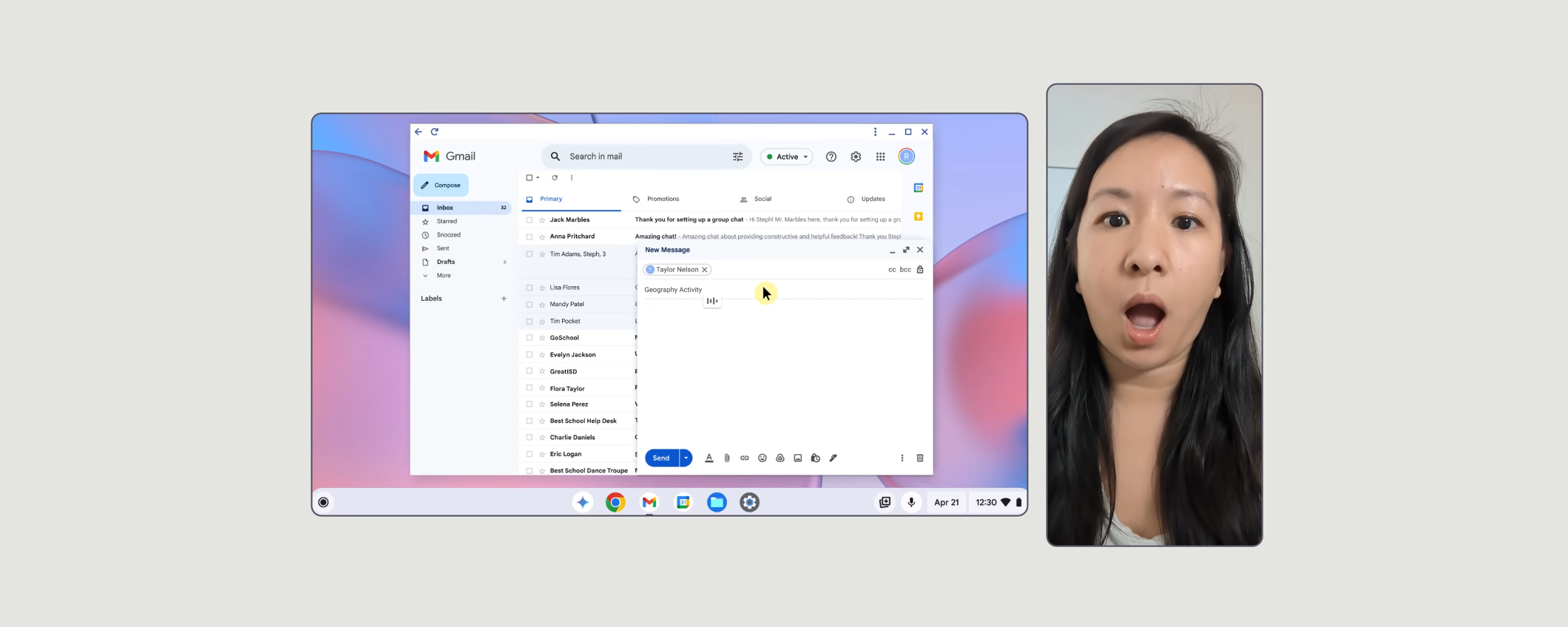Viewport: 1568px width, 627px height.
Task: Insert emoji in the new message
Action: (x=763, y=458)
